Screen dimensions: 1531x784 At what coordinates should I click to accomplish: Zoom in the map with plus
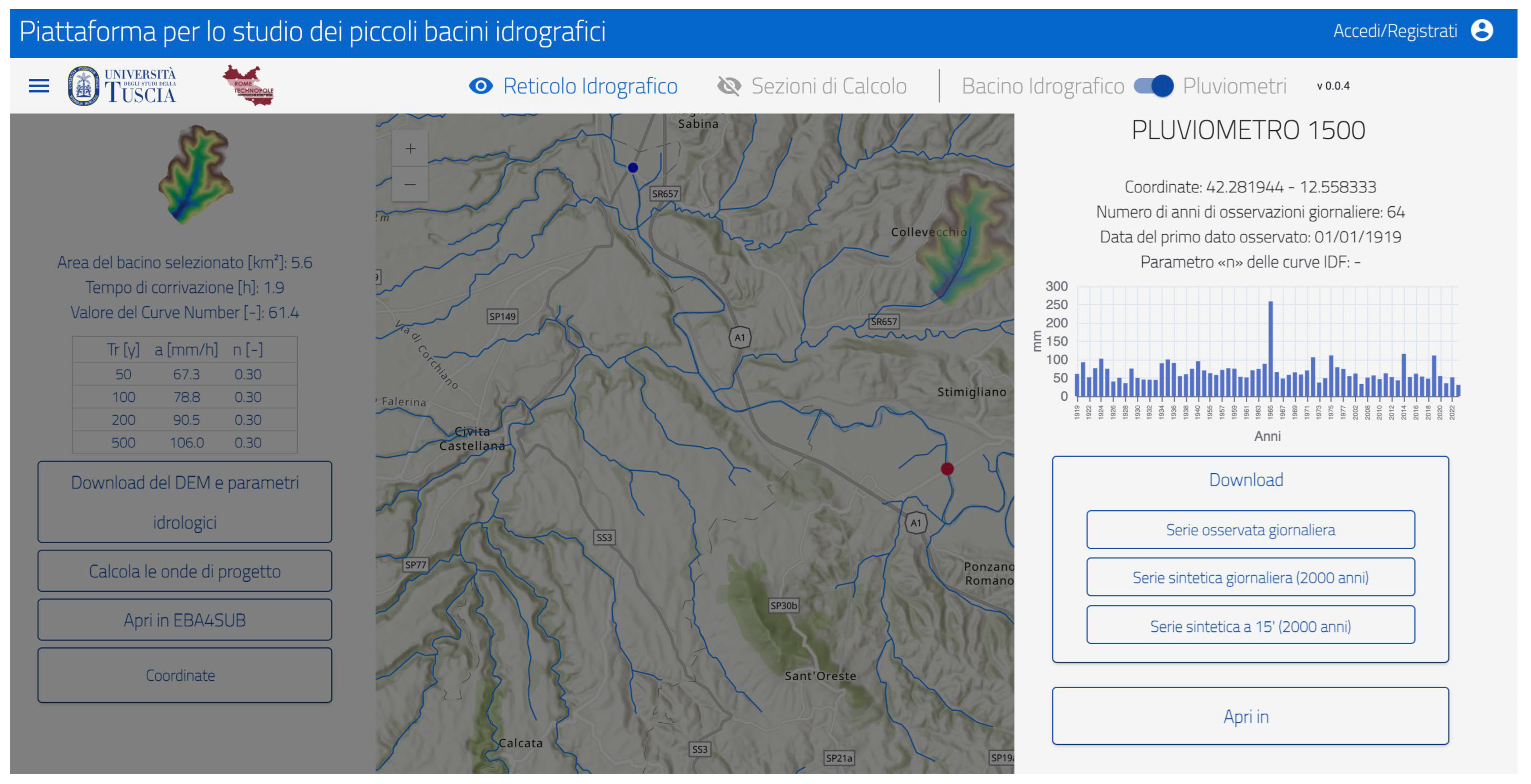pyautogui.click(x=410, y=149)
